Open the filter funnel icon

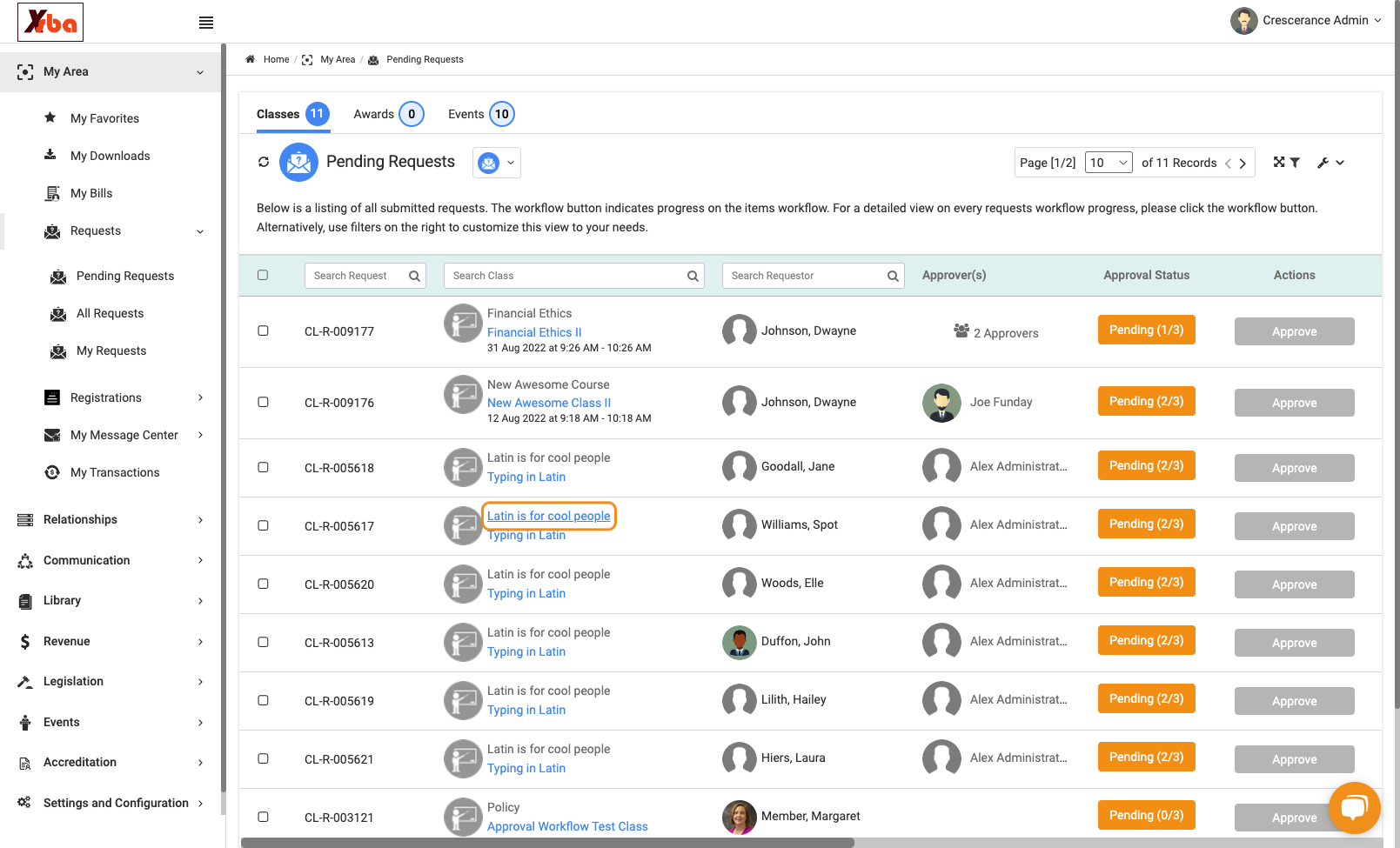coord(1295,163)
